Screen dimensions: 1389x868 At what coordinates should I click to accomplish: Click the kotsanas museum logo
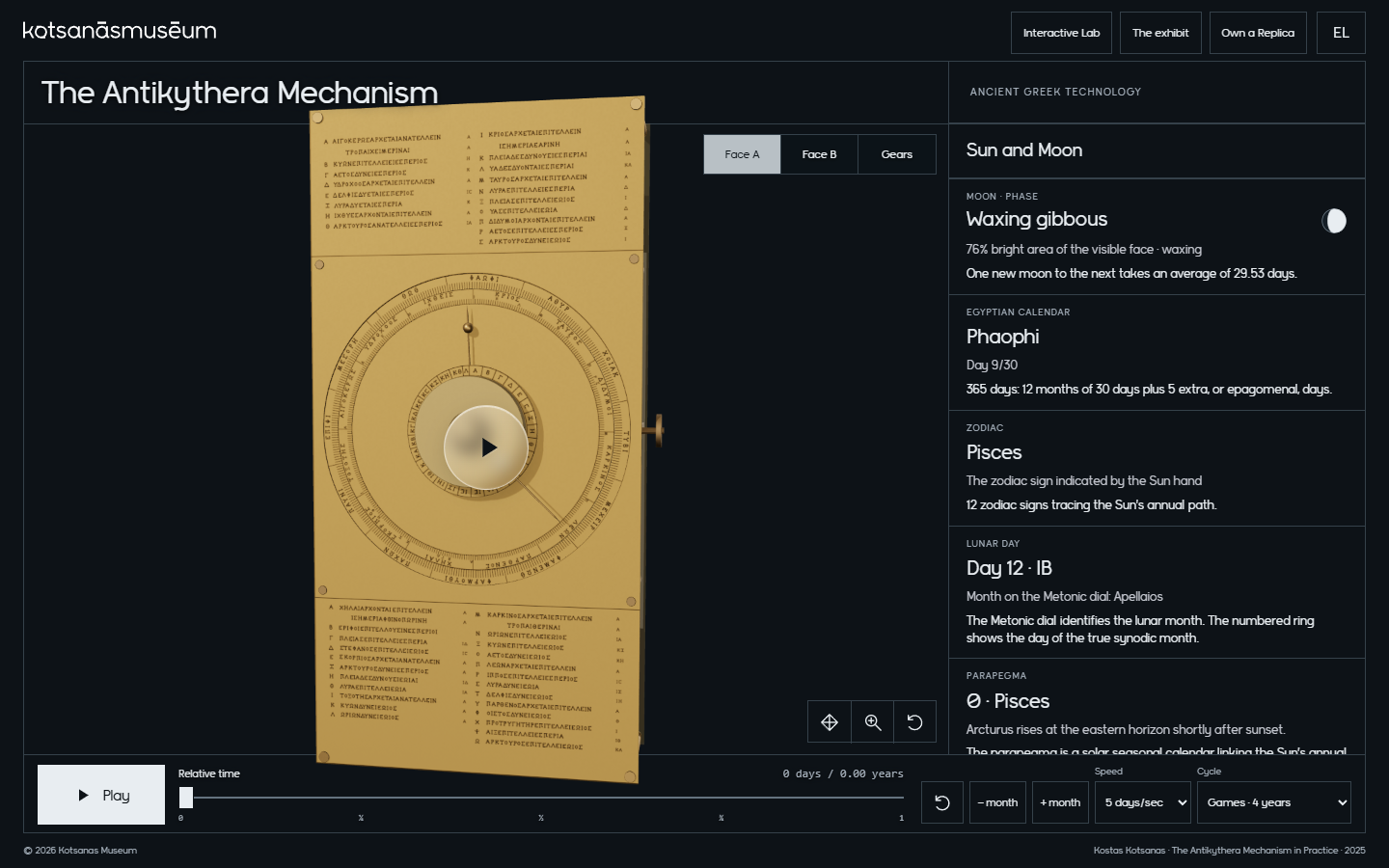120,31
